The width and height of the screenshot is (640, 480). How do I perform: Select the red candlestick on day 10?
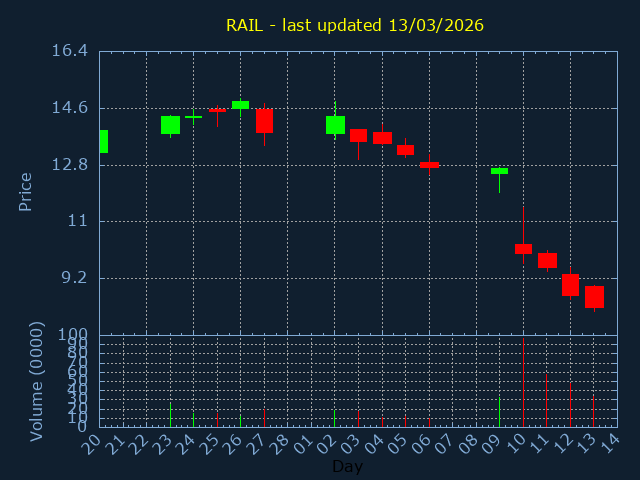[x=523, y=249]
